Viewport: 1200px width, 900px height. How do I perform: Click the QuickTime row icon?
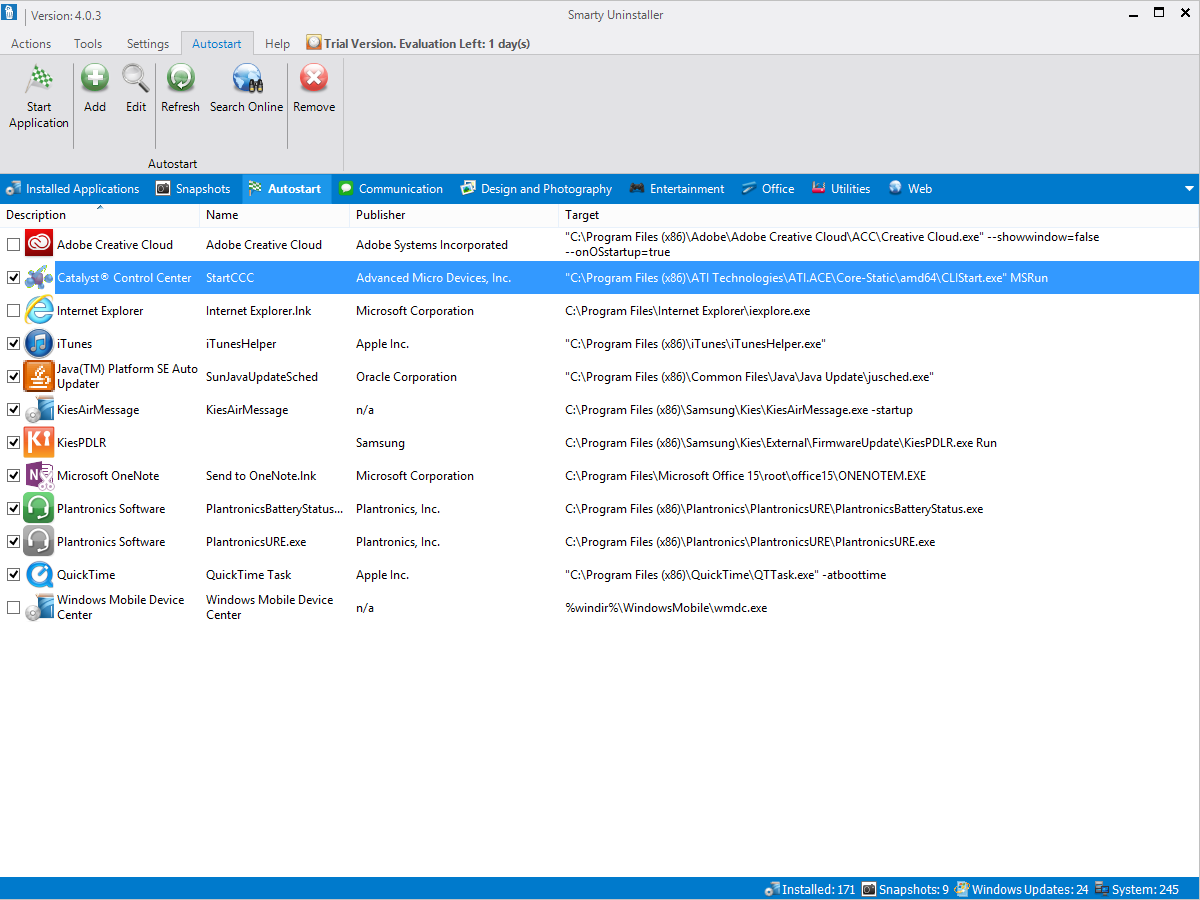tap(39, 575)
